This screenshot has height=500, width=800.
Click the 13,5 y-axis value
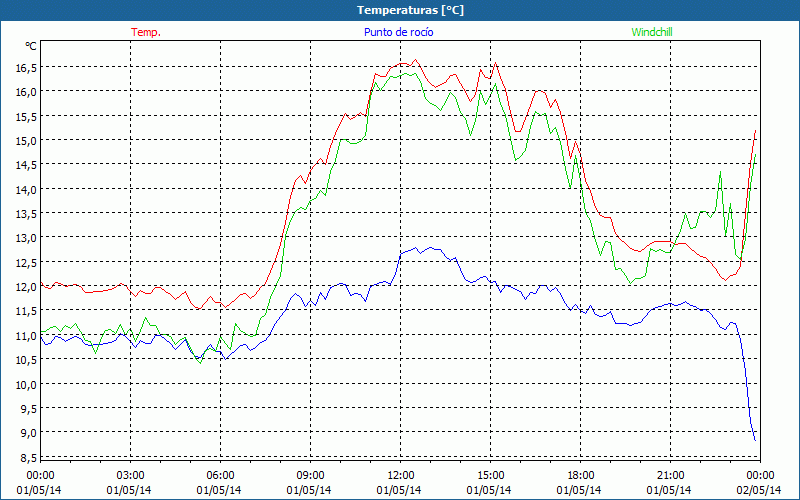26,213
